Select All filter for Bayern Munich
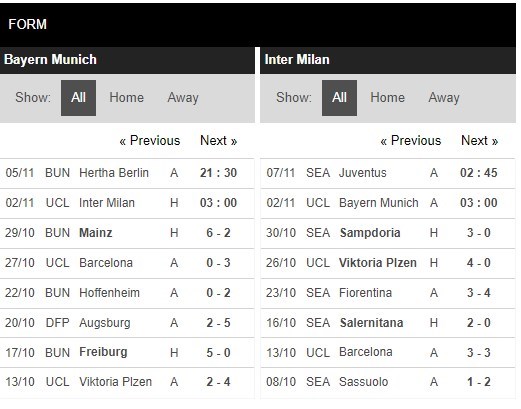 [78, 98]
